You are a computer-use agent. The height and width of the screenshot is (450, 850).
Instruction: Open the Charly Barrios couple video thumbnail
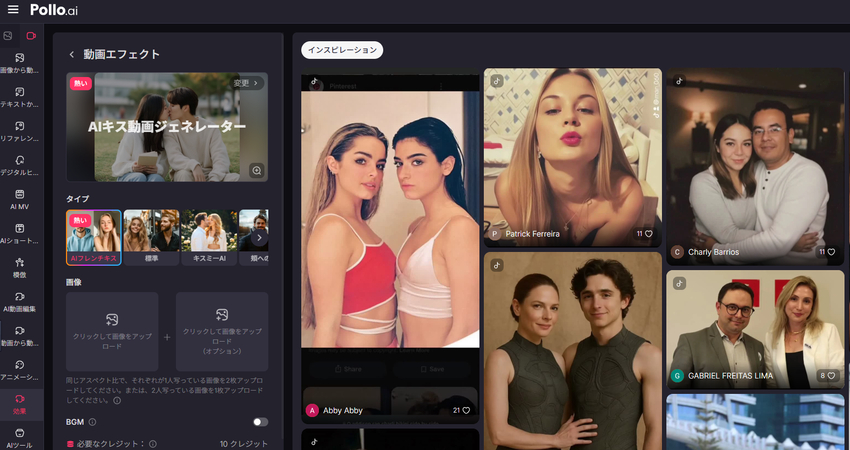[755, 160]
